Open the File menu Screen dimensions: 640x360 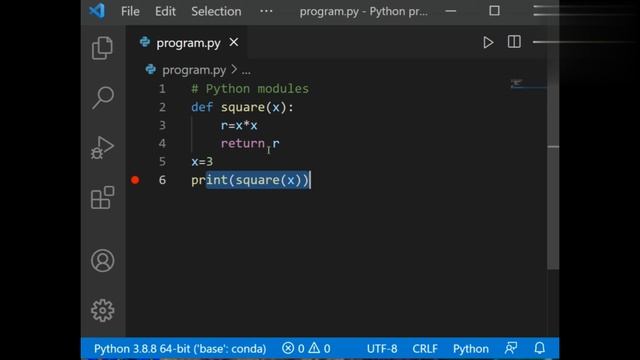click(x=130, y=11)
